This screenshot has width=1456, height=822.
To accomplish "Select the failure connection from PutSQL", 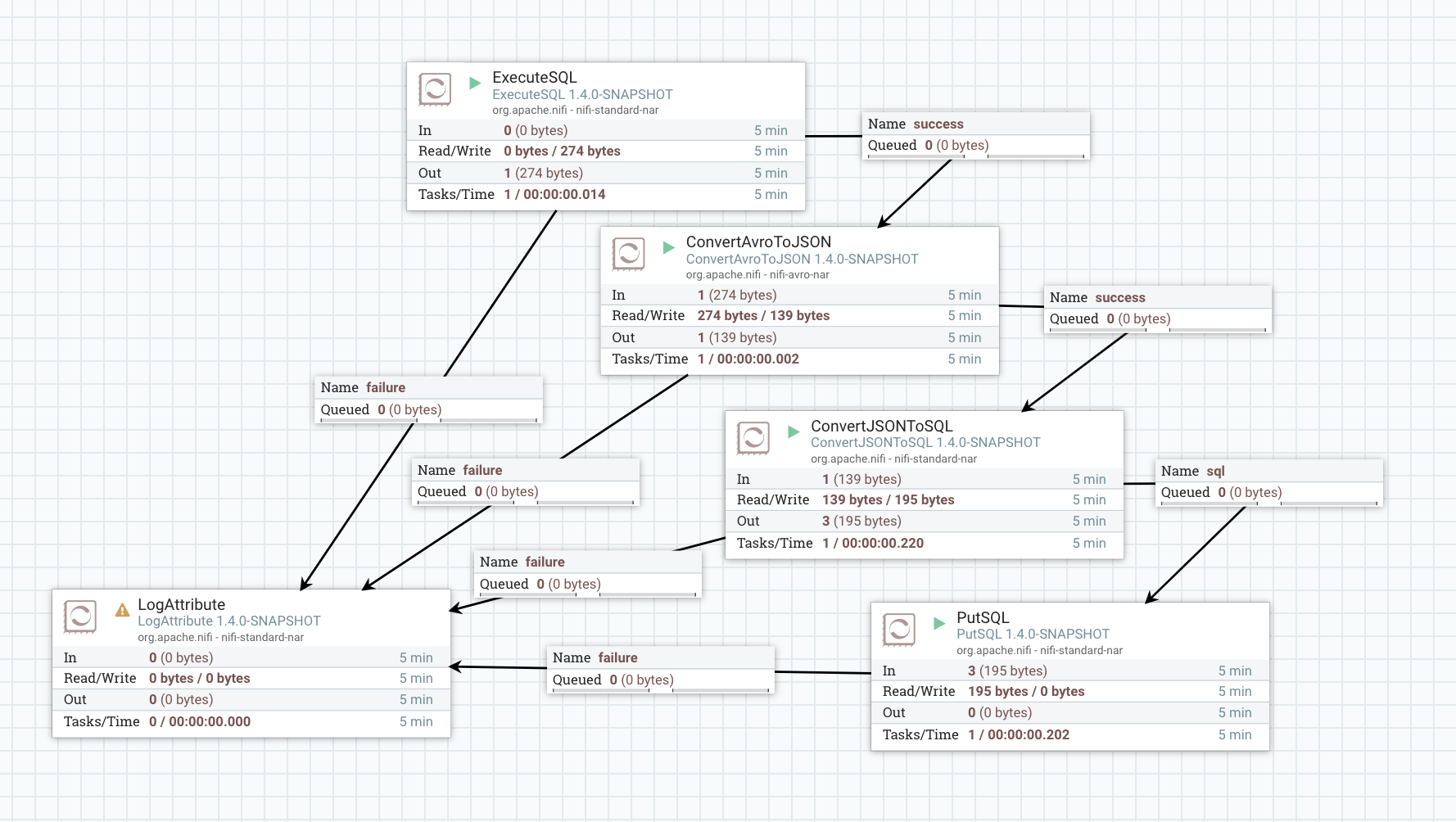I will pos(661,670).
